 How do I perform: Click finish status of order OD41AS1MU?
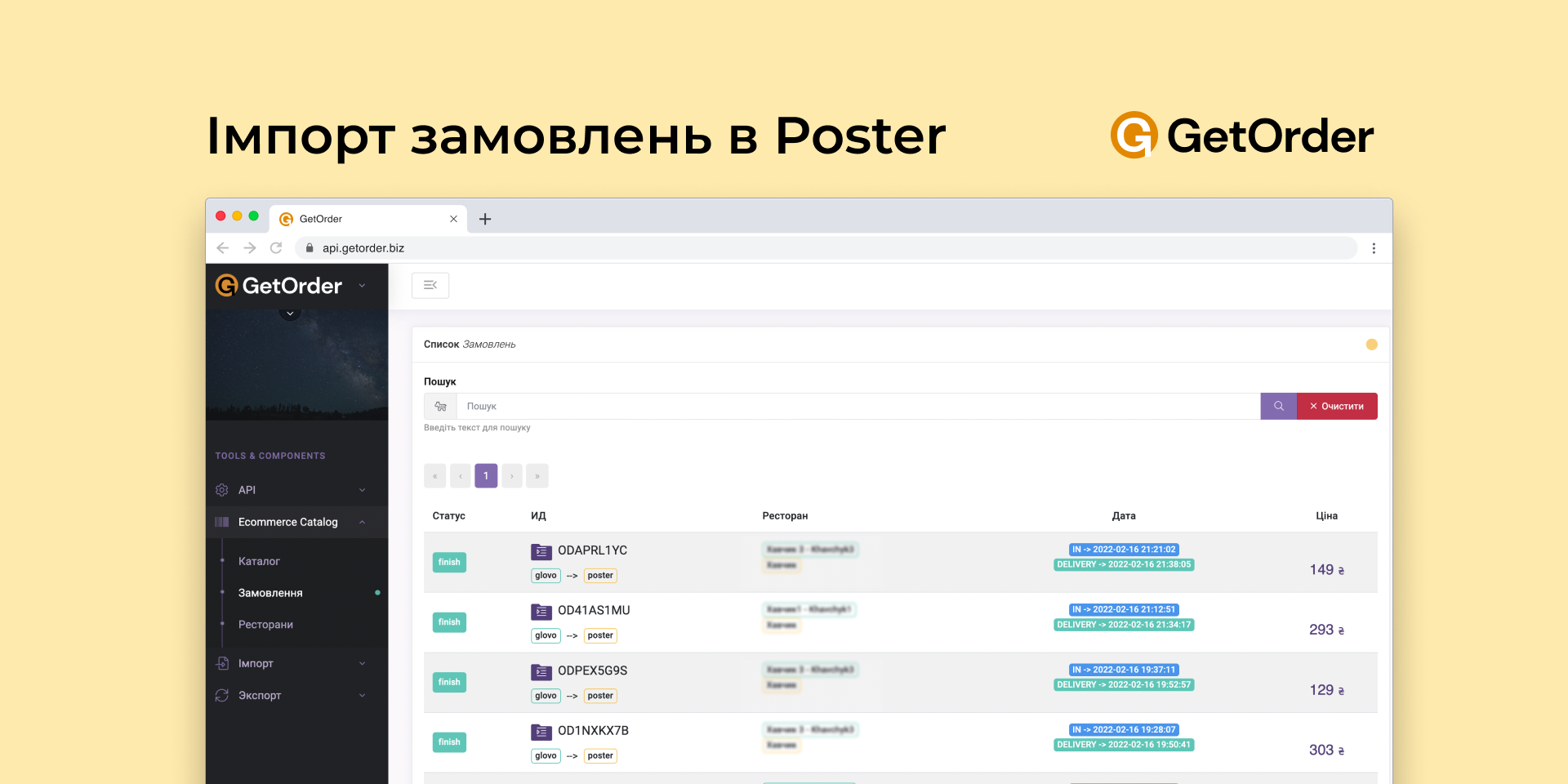[449, 622]
